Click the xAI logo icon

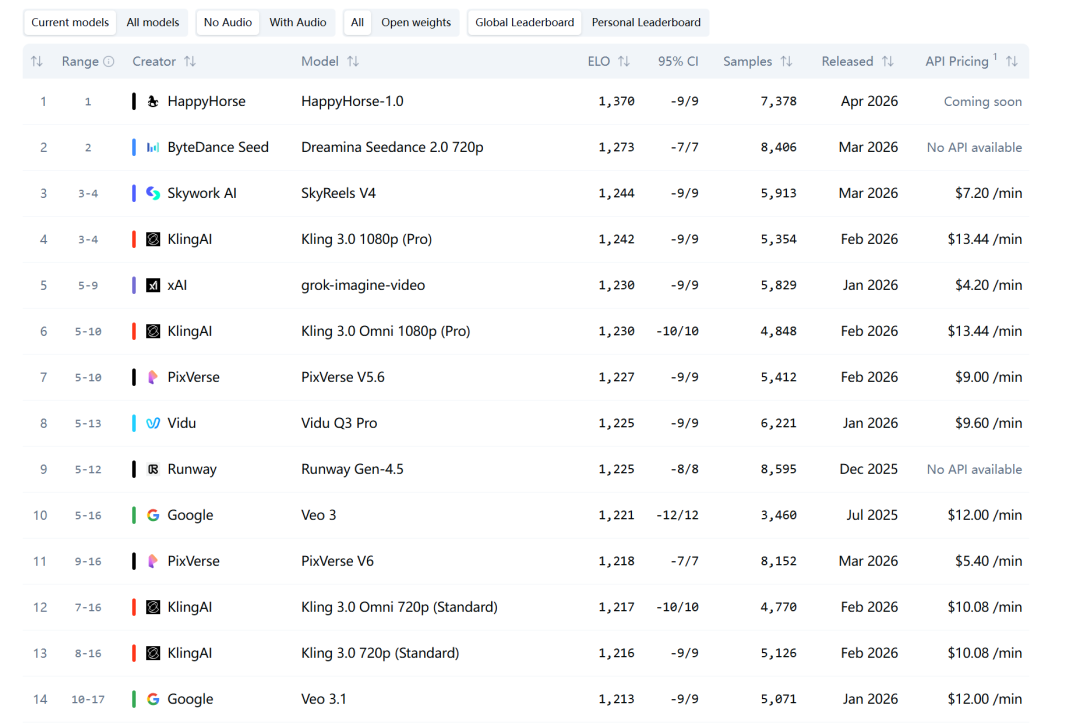[x=153, y=285]
